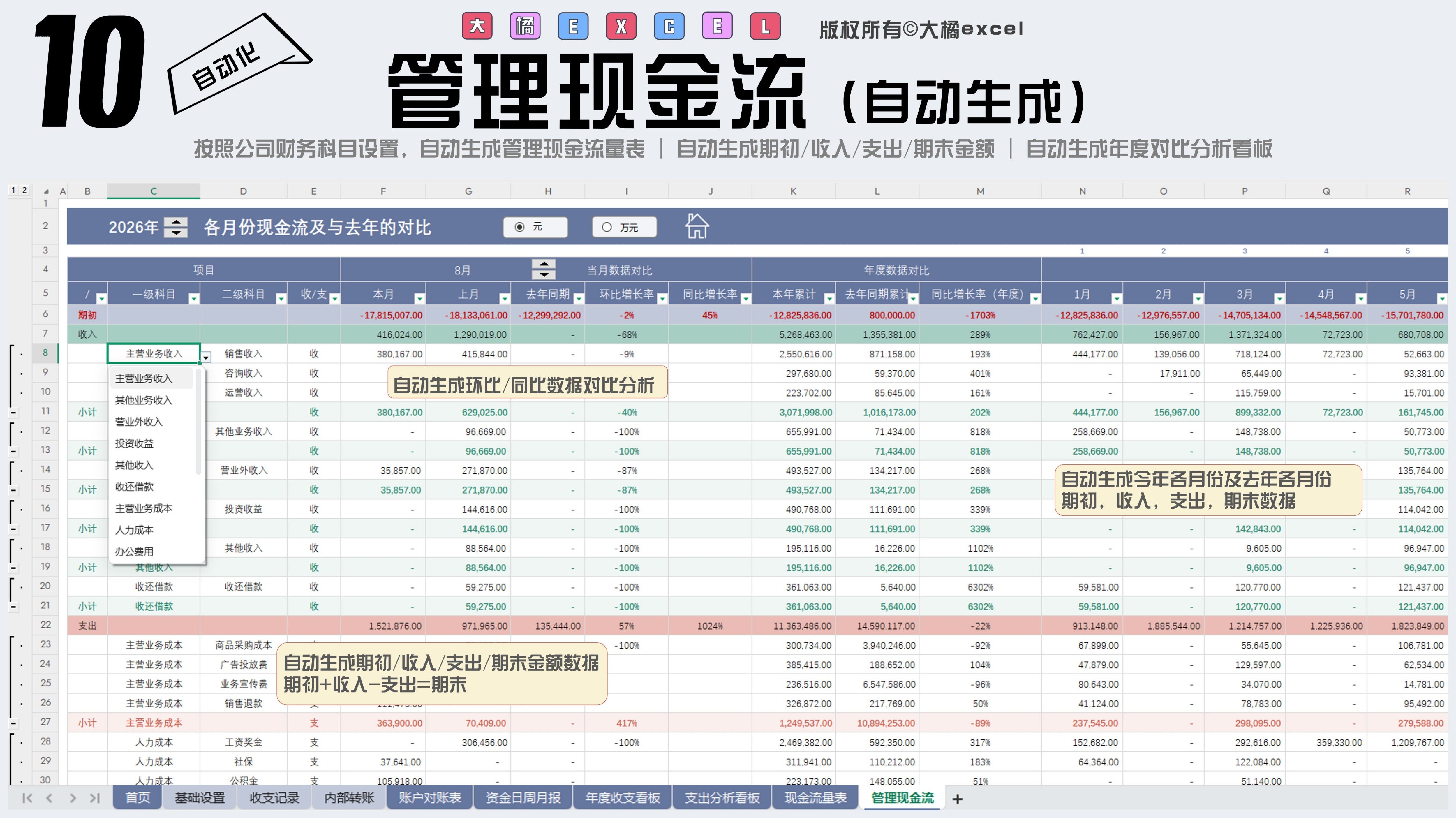
Task: Click the month spinner beside 8月
Action: click(543, 269)
